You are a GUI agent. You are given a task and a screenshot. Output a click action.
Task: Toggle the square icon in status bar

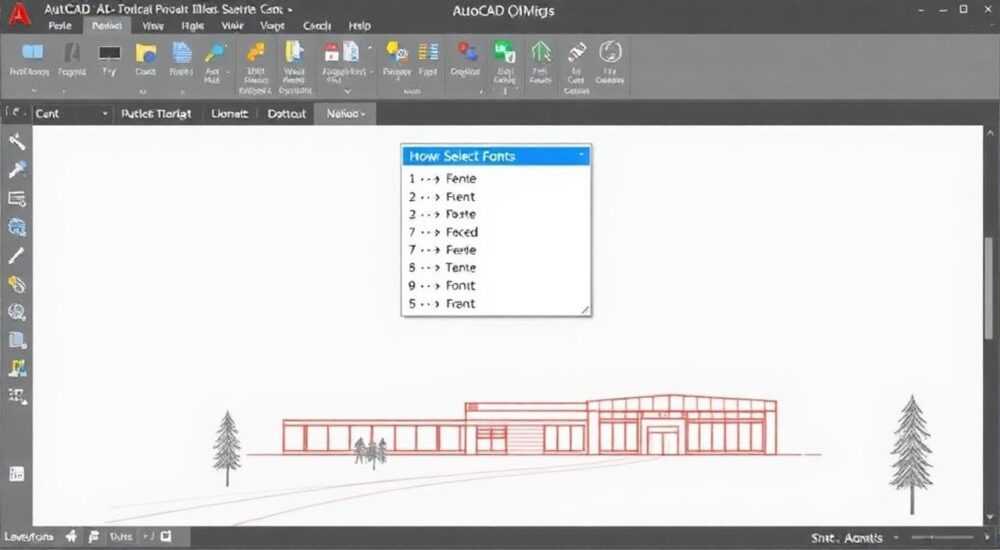coord(166,537)
